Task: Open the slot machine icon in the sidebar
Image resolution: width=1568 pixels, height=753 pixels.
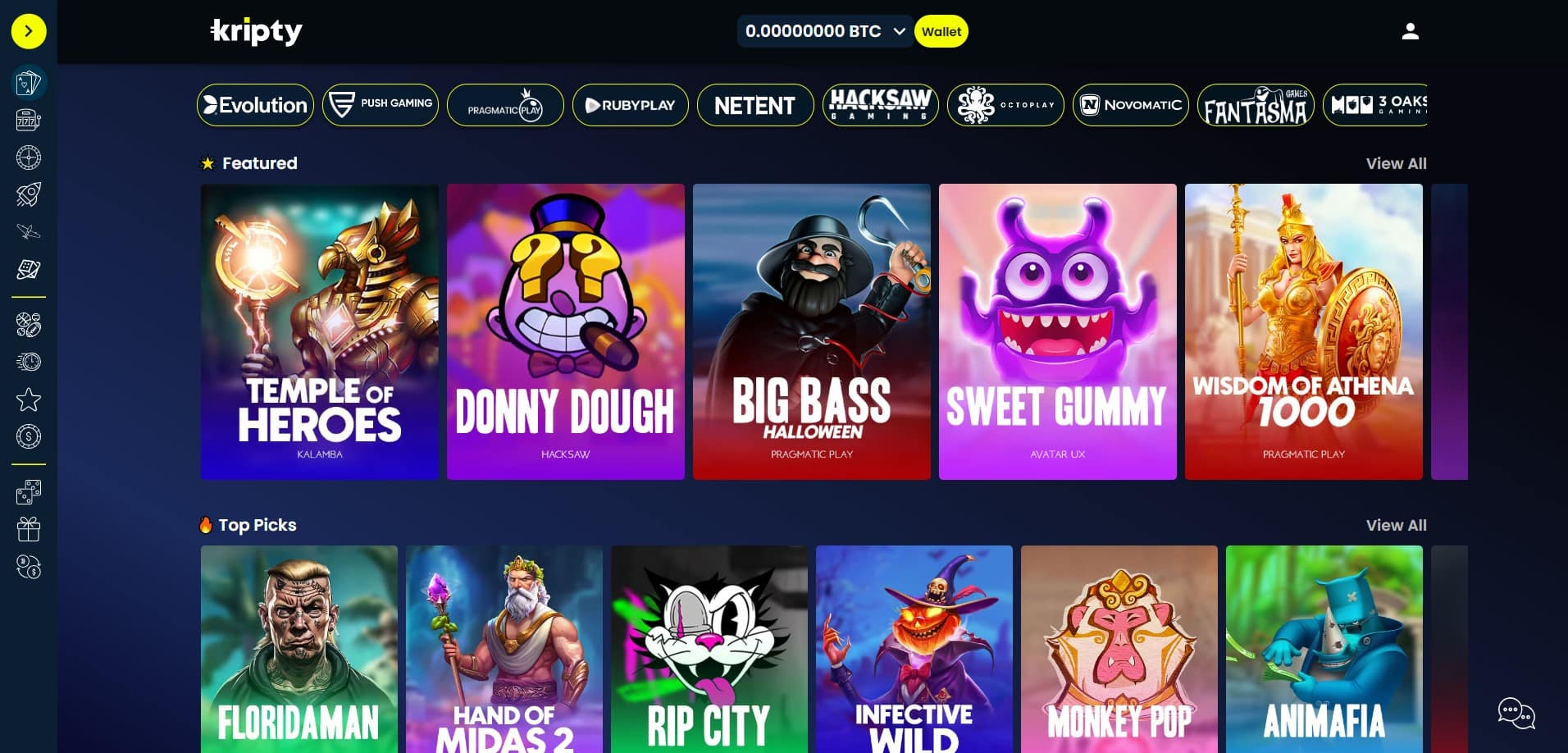Action: point(29,121)
